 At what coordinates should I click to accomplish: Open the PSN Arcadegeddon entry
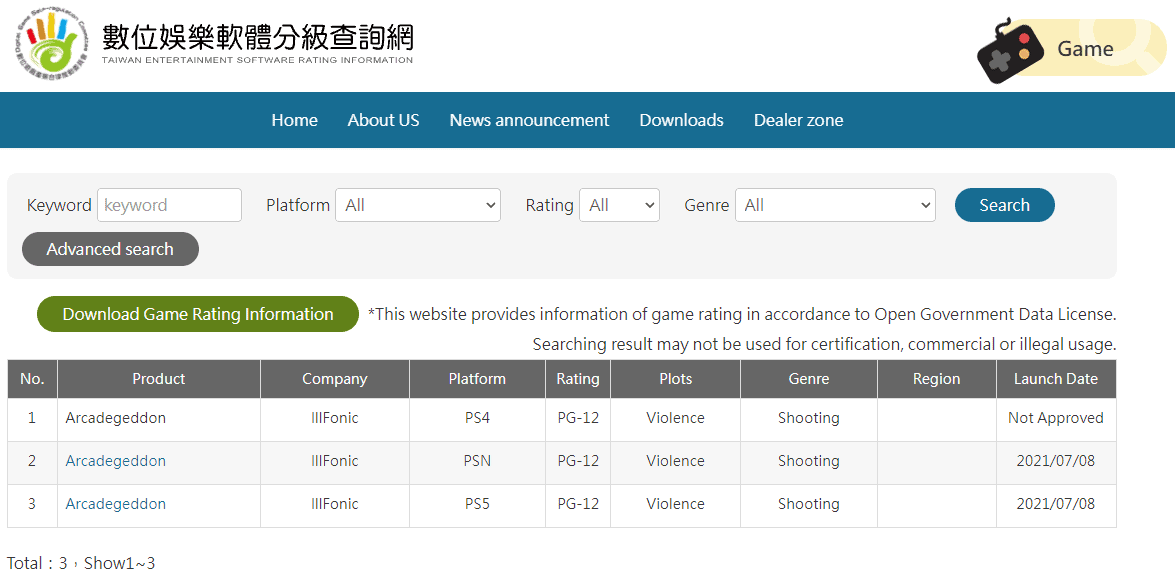[114, 461]
